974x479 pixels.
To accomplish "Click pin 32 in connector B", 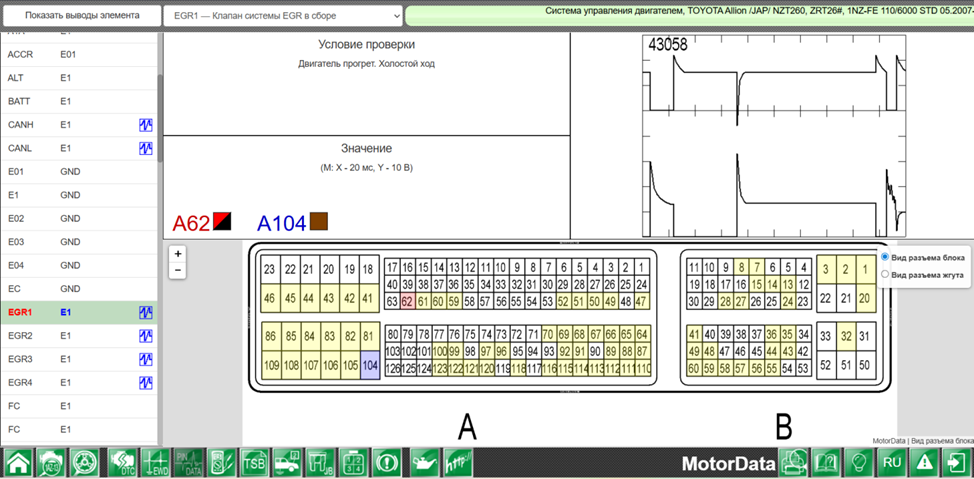I will 845,337.
